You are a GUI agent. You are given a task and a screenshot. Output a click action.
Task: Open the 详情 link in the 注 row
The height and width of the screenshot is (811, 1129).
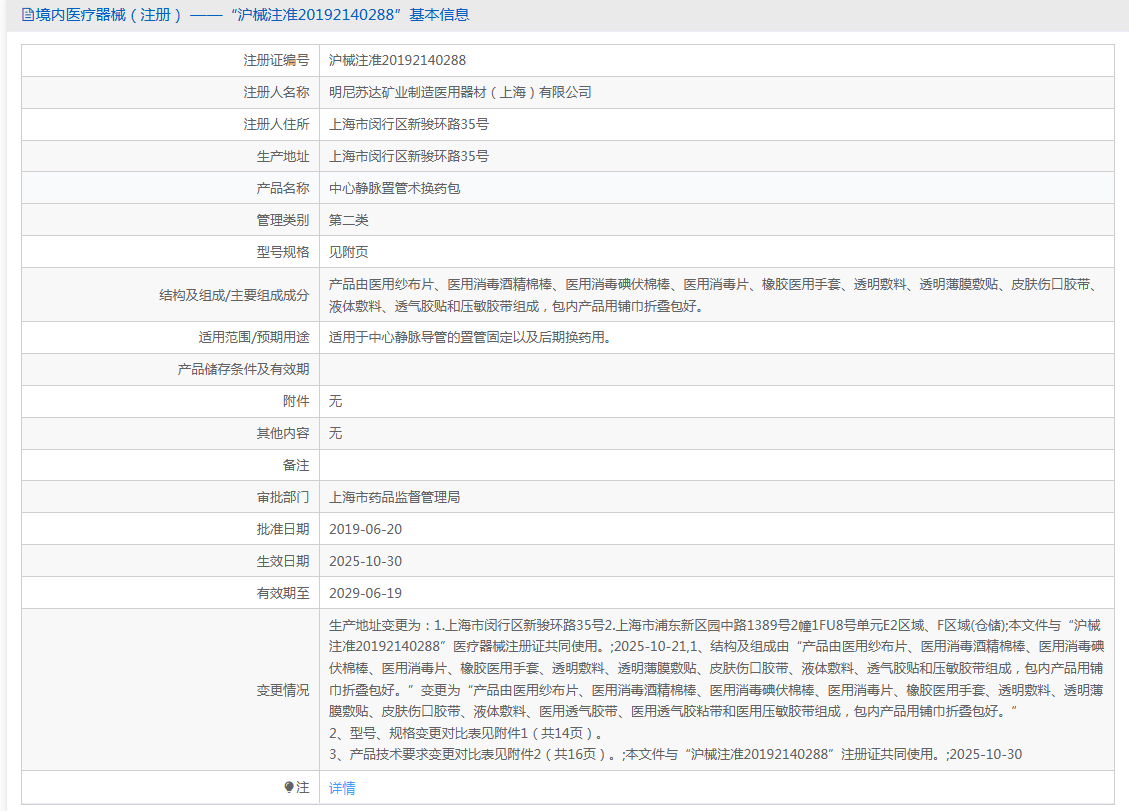tap(342, 788)
